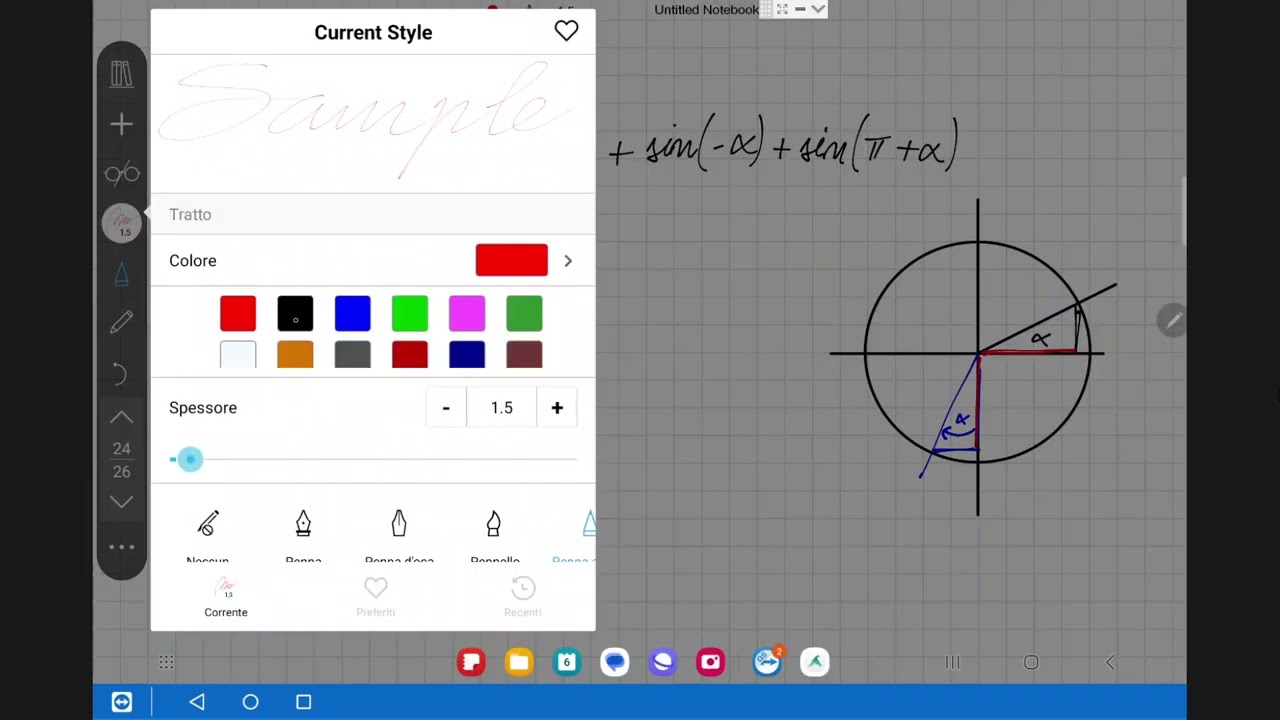Pick the brown maroon color swatch
Viewport: 1280px width, 720px height.
click(524, 354)
